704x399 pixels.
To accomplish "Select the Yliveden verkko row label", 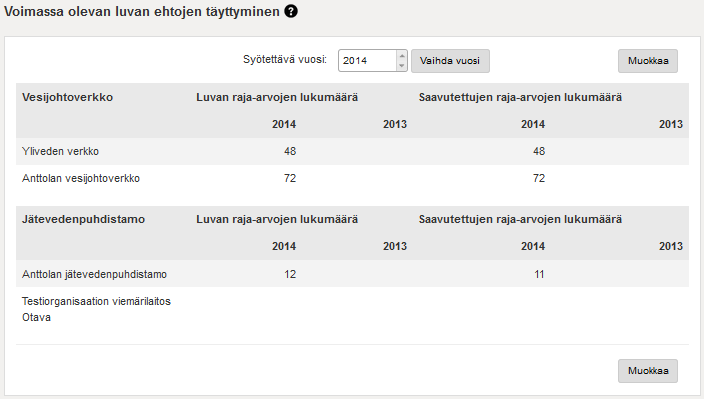I will pyautogui.click(x=60, y=151).
